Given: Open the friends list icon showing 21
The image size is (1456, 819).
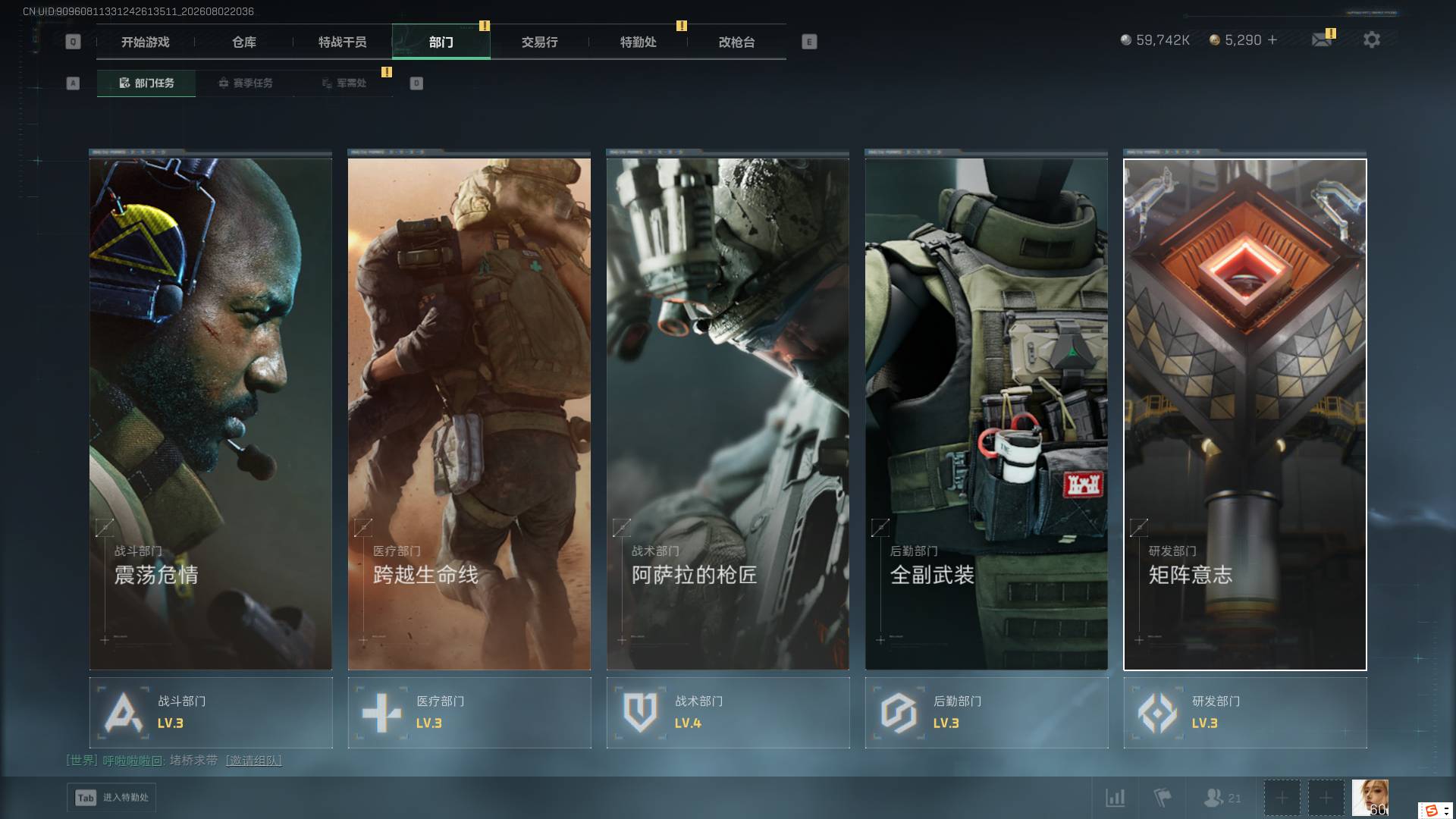Looking at the screenshot, I should [x=1222, y=798].
